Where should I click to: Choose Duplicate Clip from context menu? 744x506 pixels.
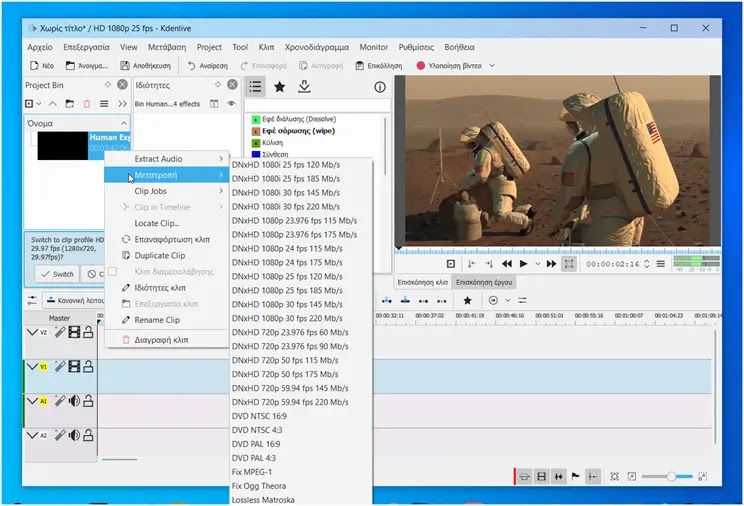[x=167, y=255]
